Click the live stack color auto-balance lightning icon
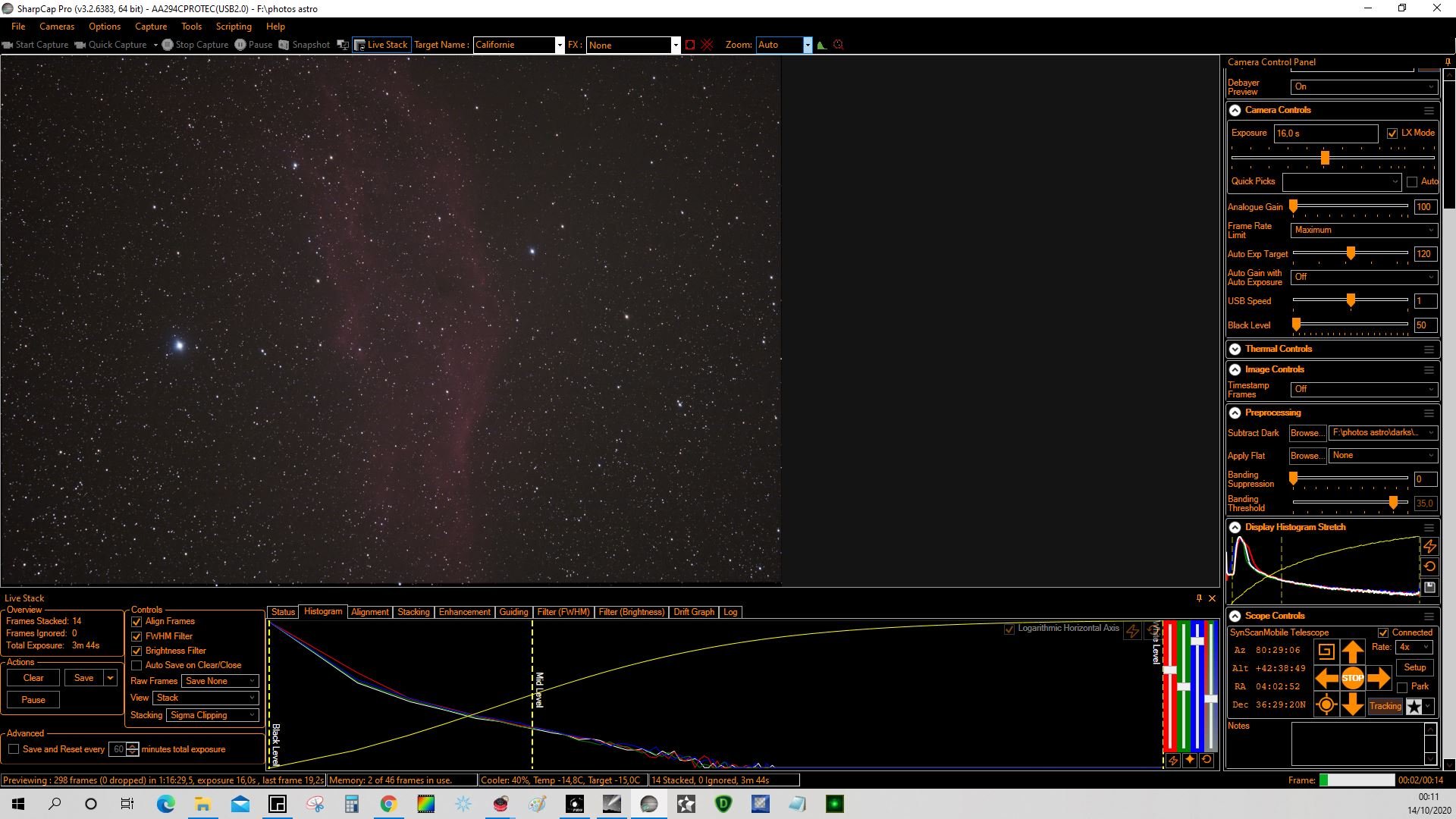1456x819 pixels. [x=1173, y=760]
